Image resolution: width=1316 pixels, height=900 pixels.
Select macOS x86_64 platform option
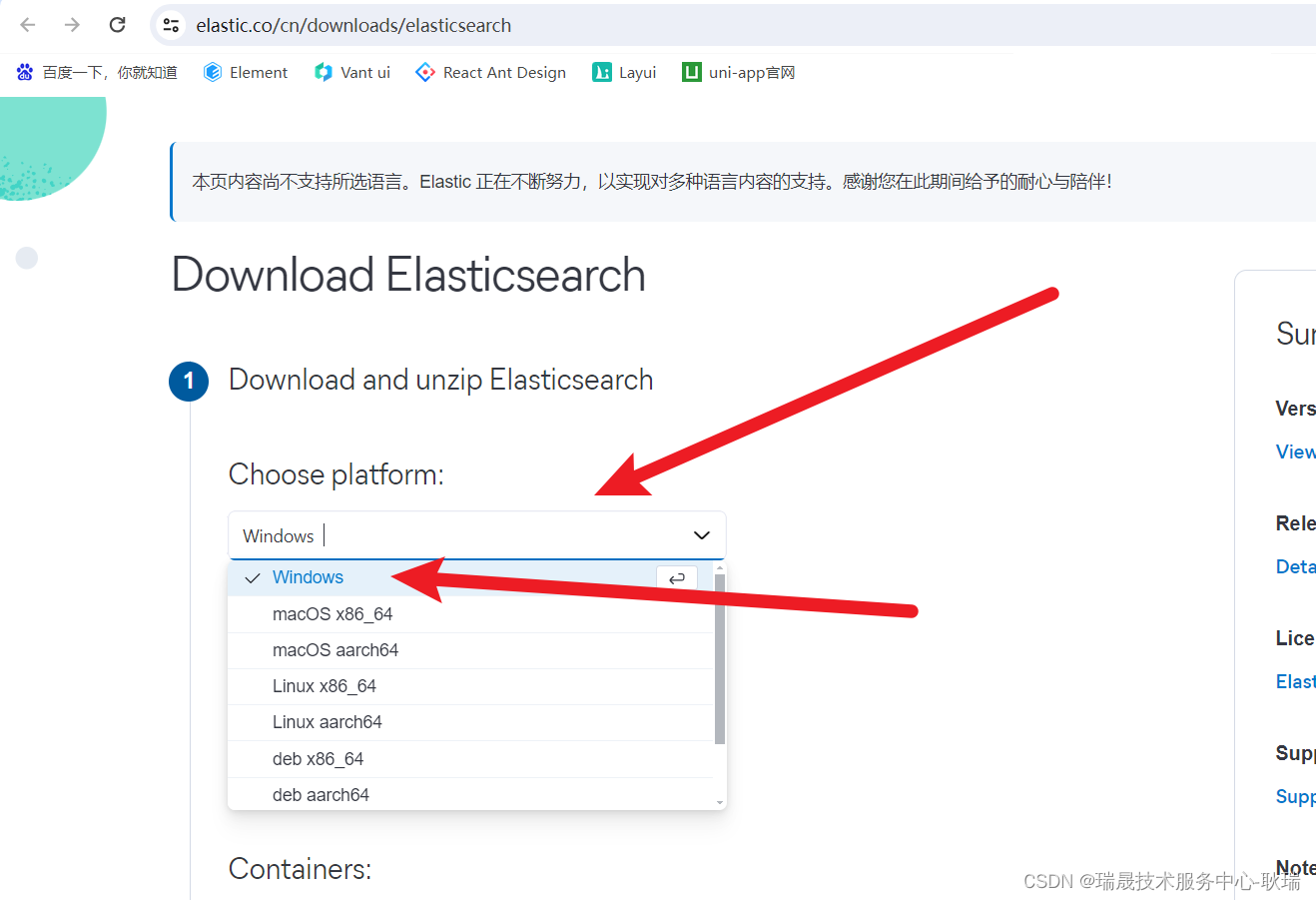(x=470, y=614)
